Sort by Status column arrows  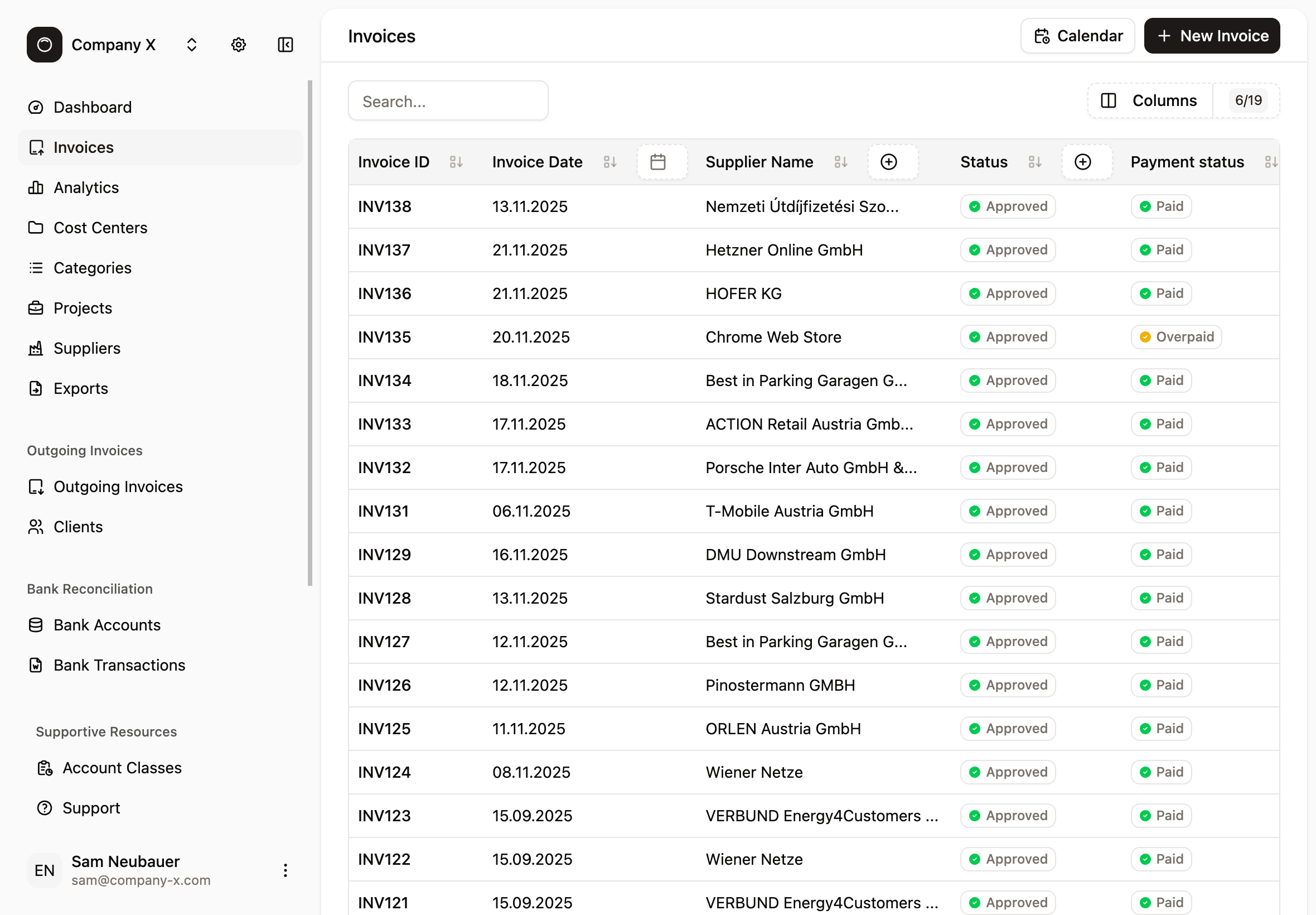click(x=1035, y=162)
